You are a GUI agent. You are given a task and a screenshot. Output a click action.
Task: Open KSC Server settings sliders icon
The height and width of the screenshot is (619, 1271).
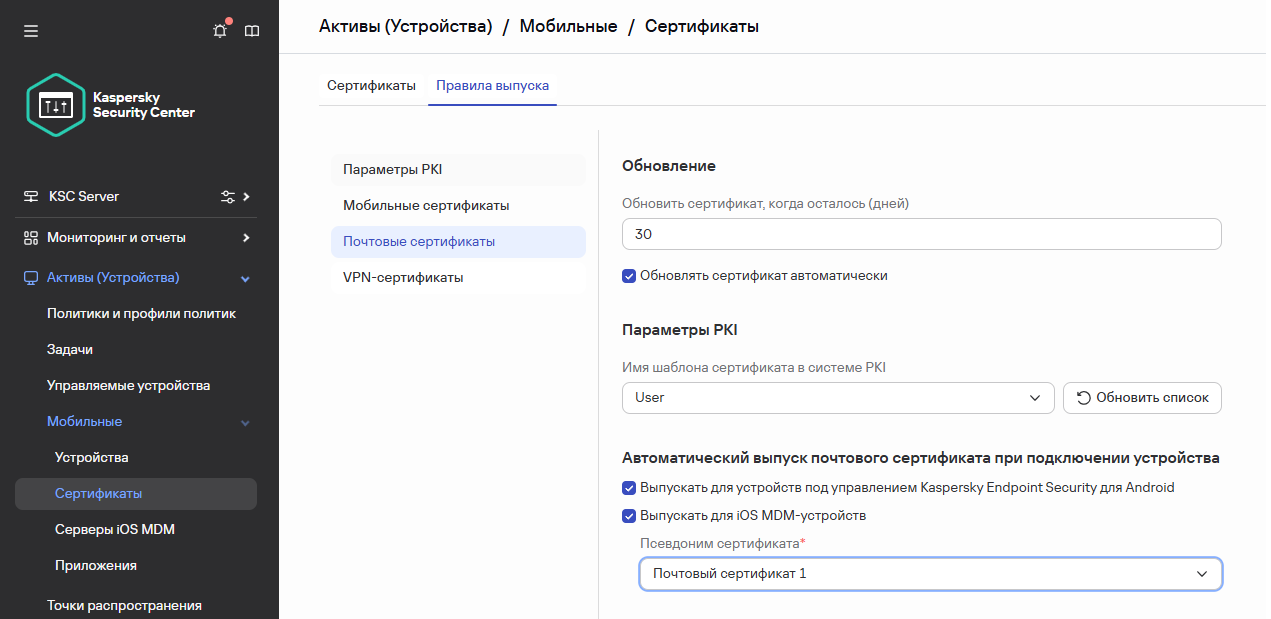[228, 197]
